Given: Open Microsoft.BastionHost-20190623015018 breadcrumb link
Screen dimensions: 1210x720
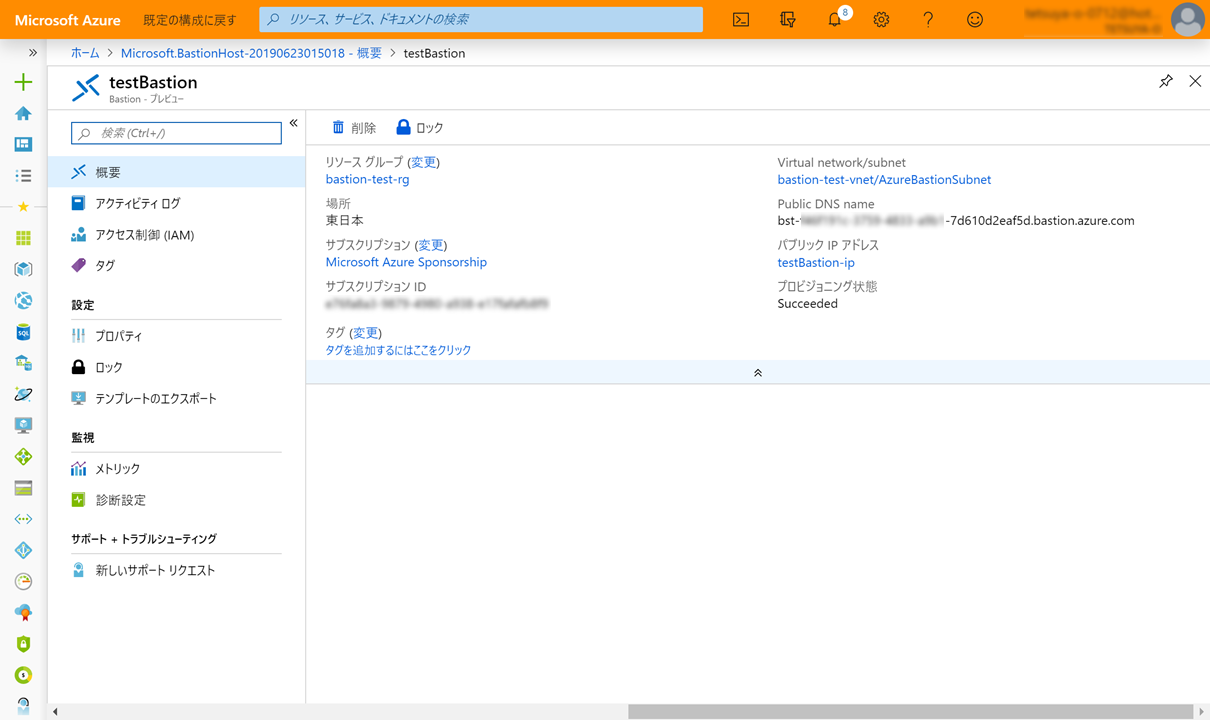Looking at the screenshot, I should (x=251, y=53).
